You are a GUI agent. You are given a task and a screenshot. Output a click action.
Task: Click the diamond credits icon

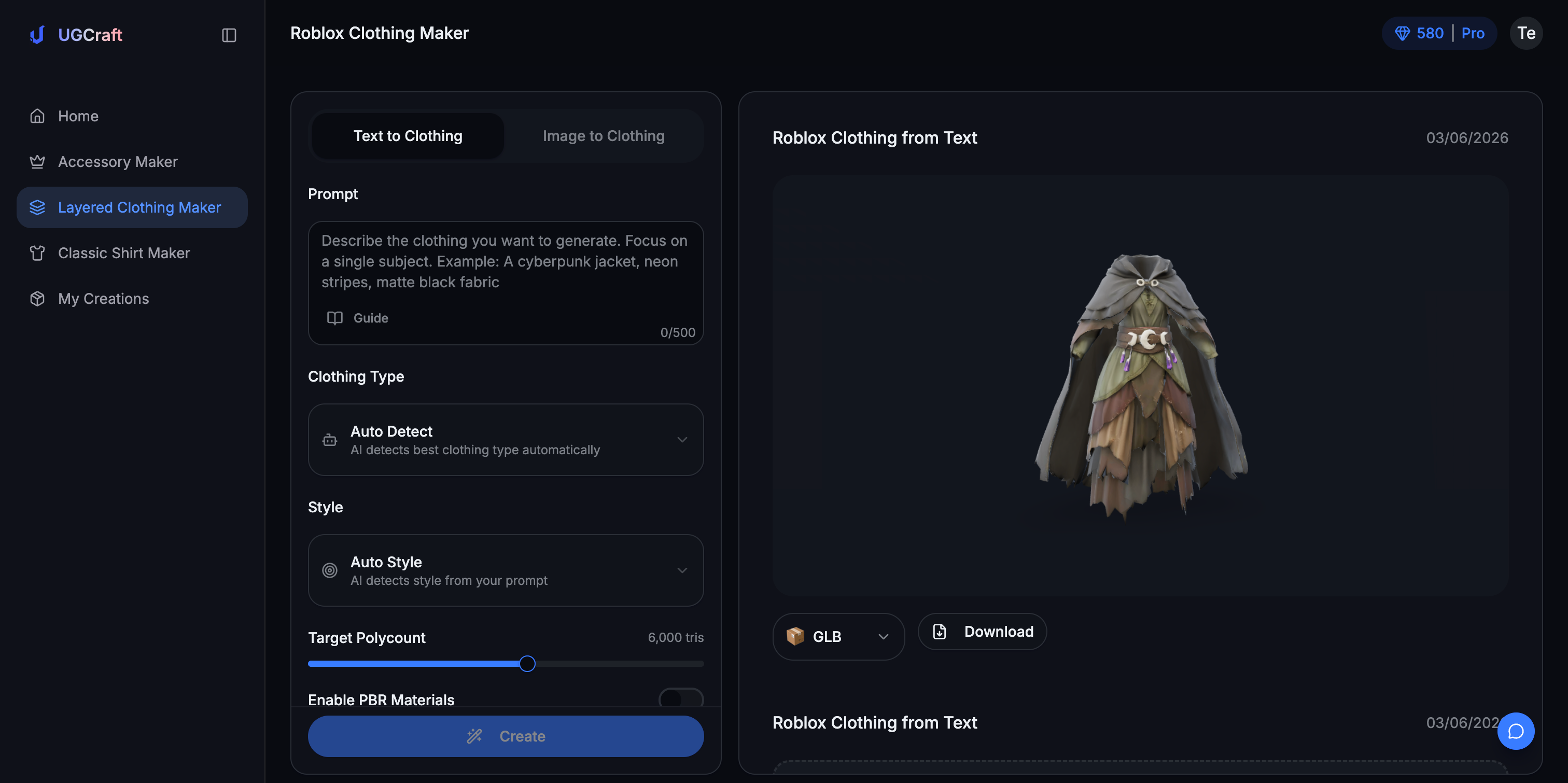[1403, 33]
